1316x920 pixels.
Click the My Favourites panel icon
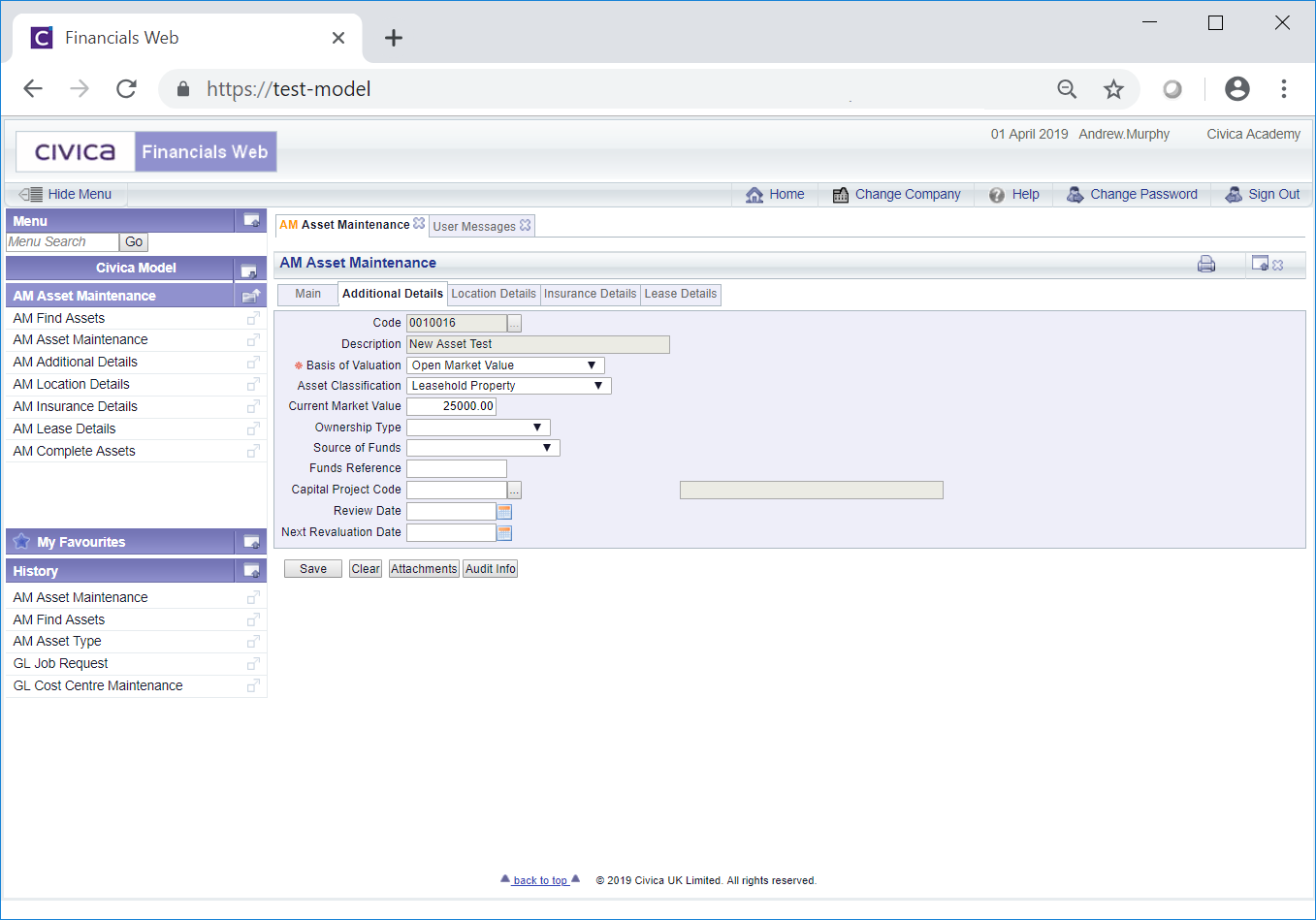[x=251, y=542]
